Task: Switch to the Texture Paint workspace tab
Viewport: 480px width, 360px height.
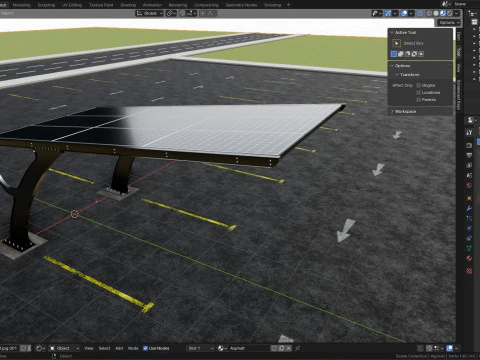Action: [x=101, y=5]
